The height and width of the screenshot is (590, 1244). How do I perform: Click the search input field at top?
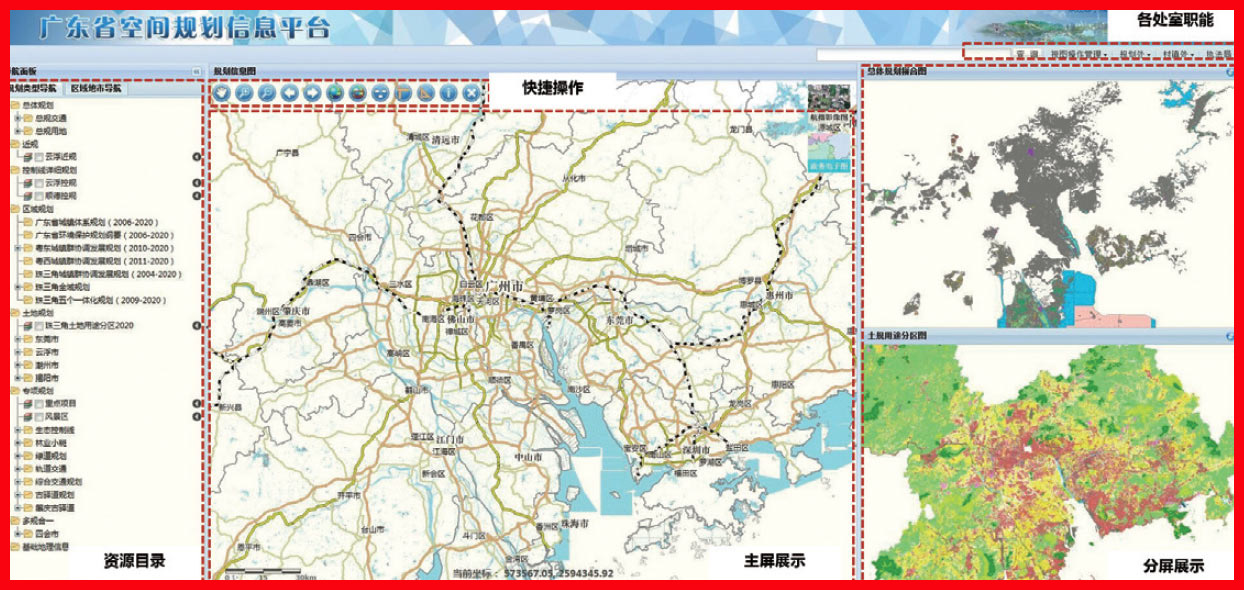pyautogui.click(x=888, y=55)
